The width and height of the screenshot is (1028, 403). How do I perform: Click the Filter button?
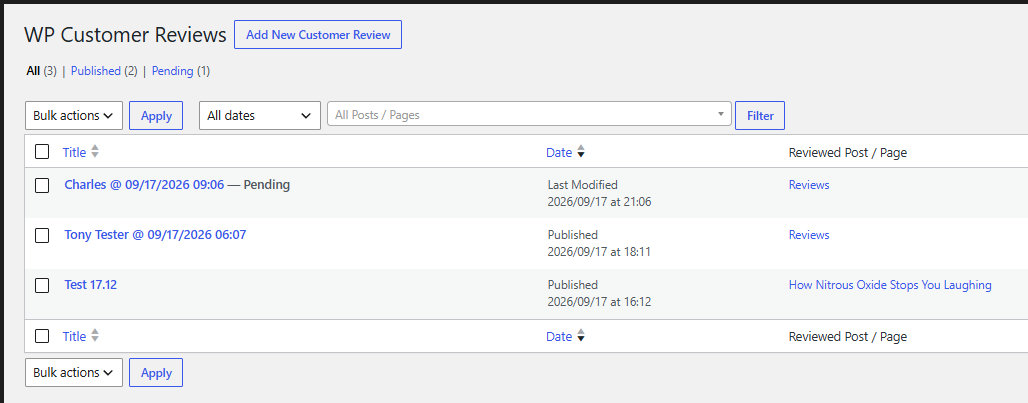[760, 115]
